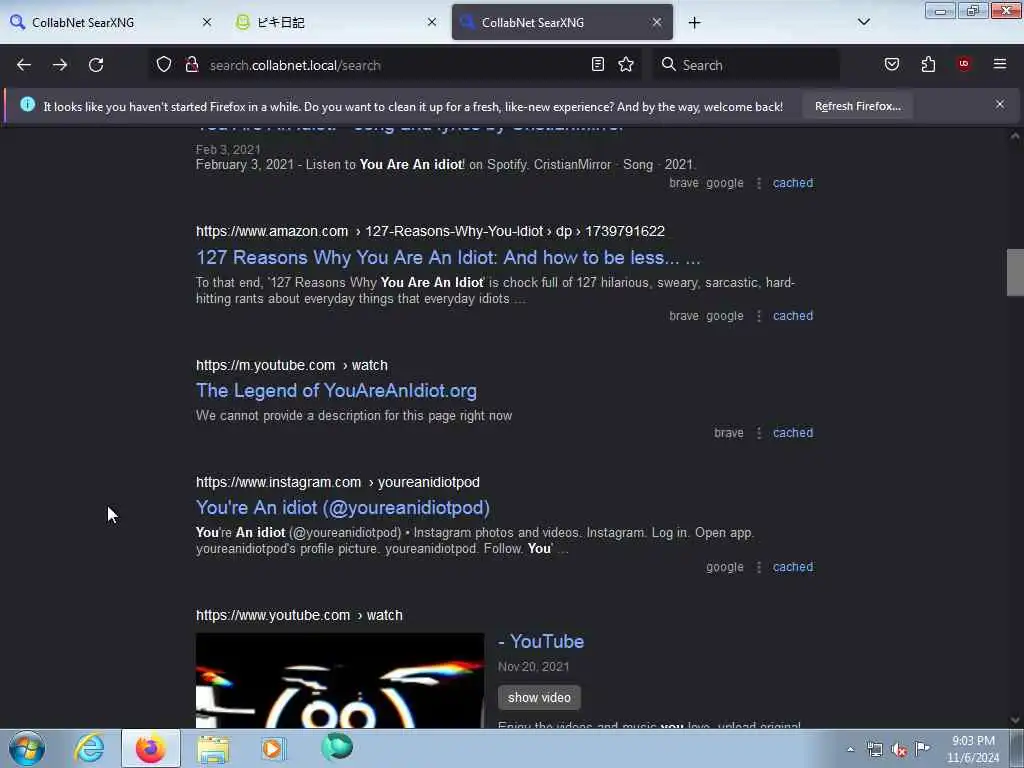Image resolution: width=1024 pixels, height=768 pixels.
Task: Expand more options dots for Legend YouTube result
Action: [x=758, y=433]
